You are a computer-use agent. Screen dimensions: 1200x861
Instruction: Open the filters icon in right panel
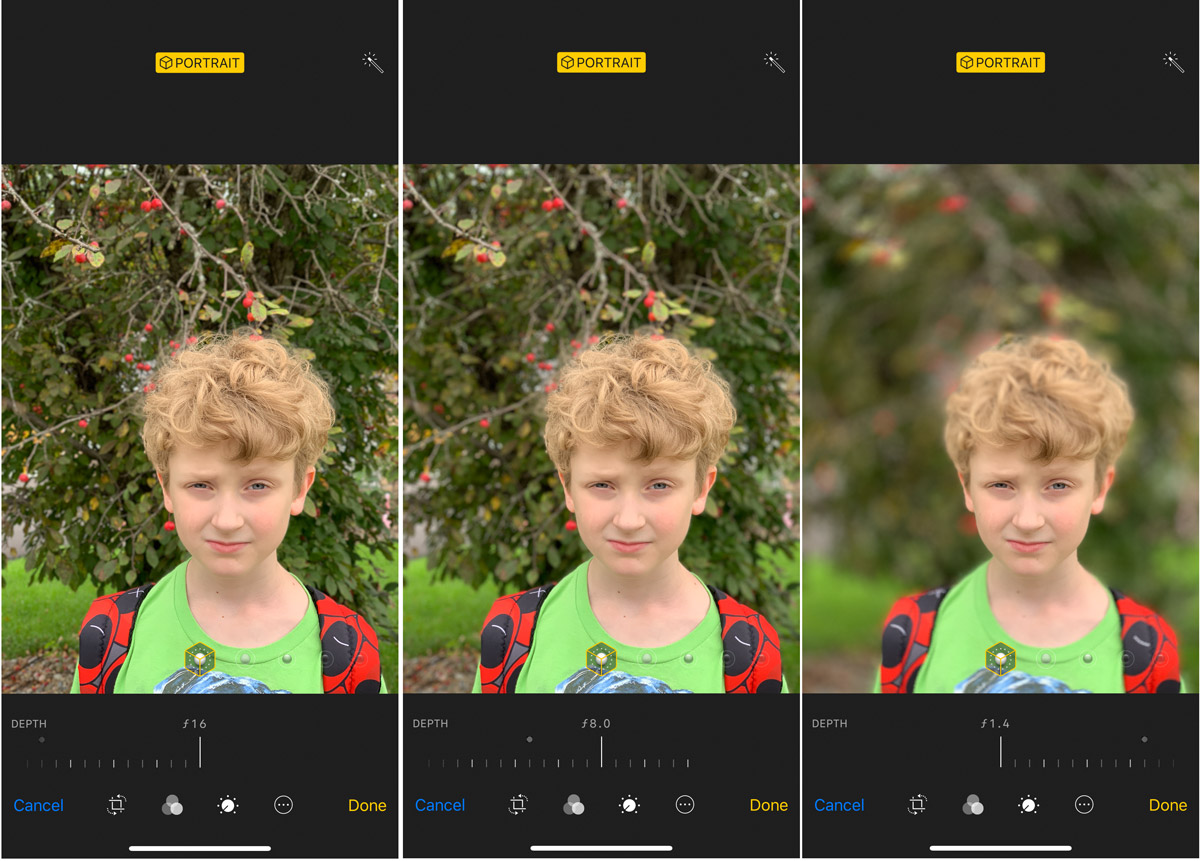[x=973, y=805]
